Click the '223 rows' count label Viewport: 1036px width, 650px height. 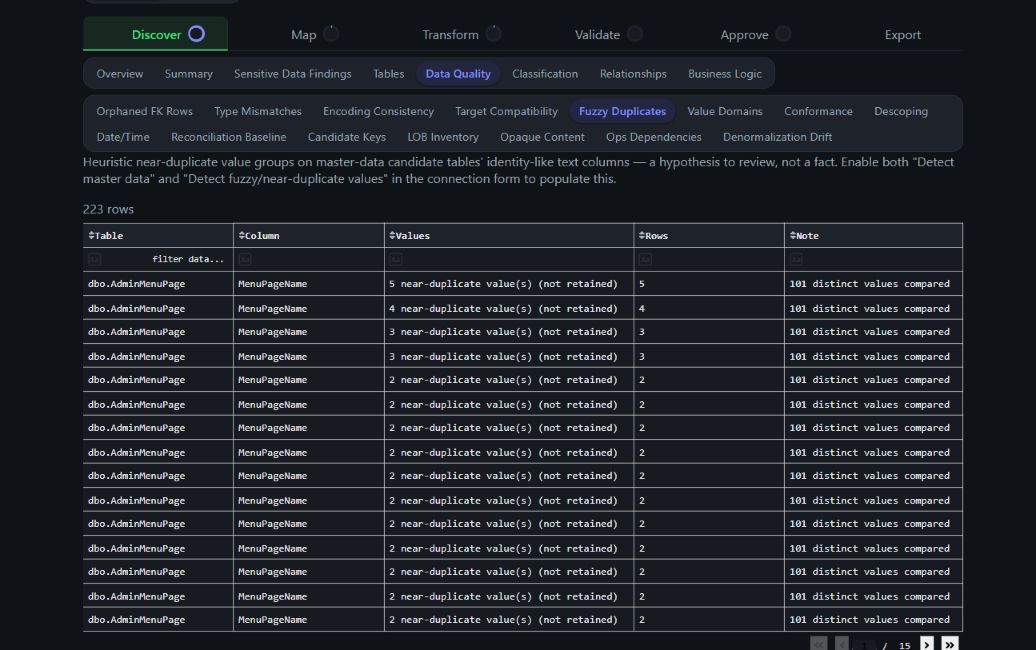108,209
